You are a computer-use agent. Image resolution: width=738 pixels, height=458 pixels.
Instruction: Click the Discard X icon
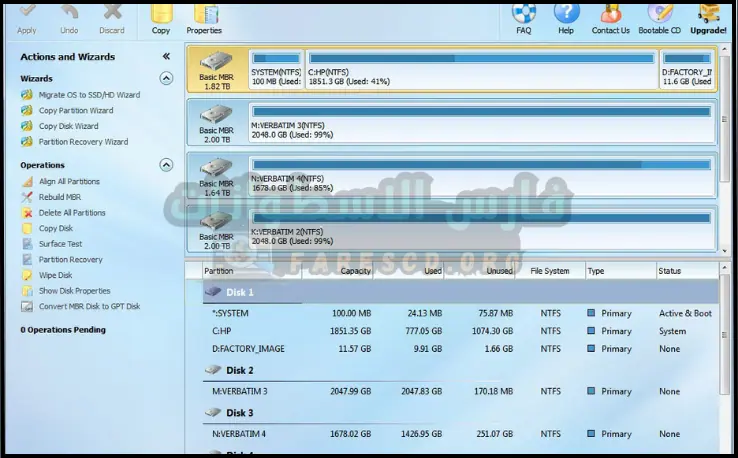coord(112,13)
